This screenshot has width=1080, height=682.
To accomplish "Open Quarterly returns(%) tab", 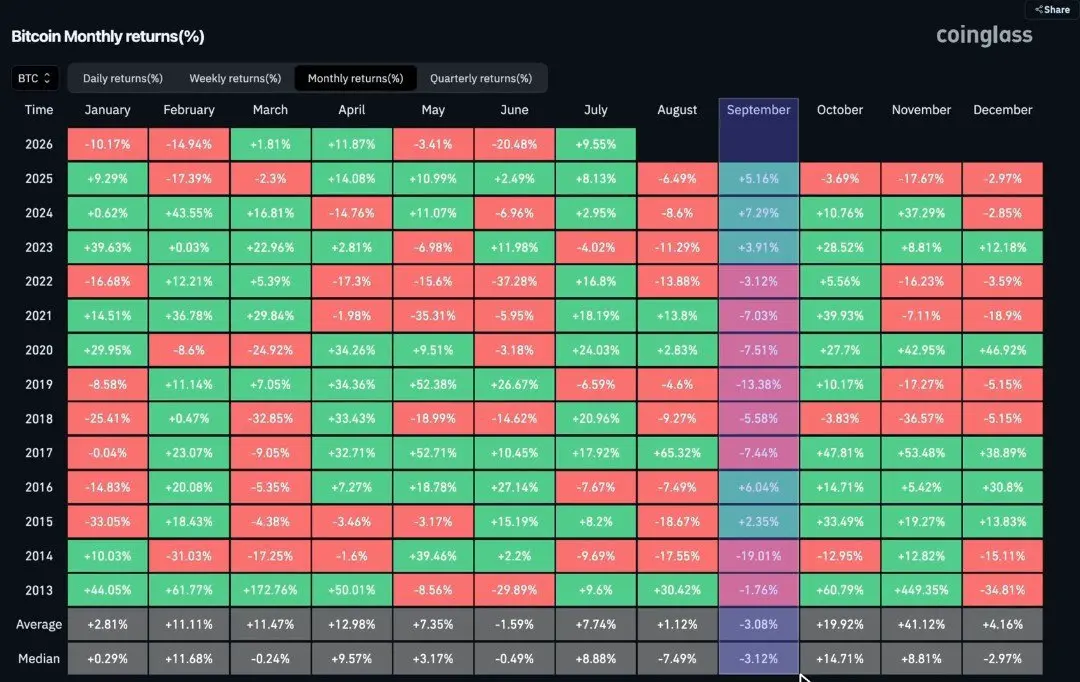I will [481, 78].
